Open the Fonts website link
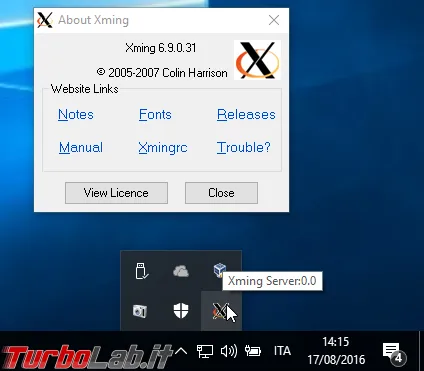This screenshot has height=371, width=424. [155, 114]
